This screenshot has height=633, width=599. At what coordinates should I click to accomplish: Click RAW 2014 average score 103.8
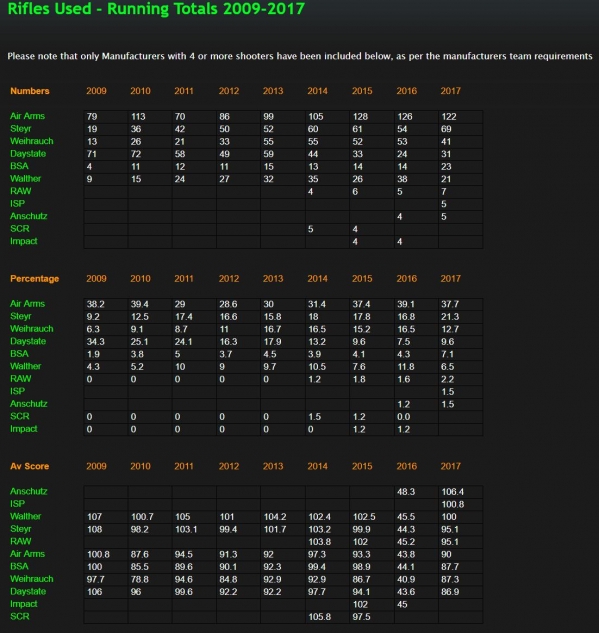(319, 542)
